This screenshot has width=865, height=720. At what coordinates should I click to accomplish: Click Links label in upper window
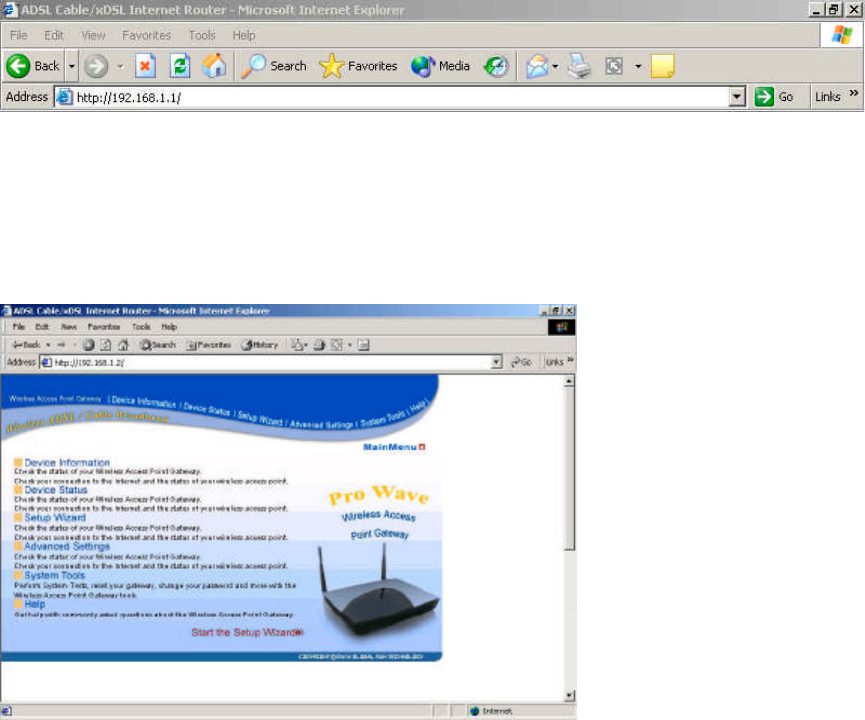(827, 97)
